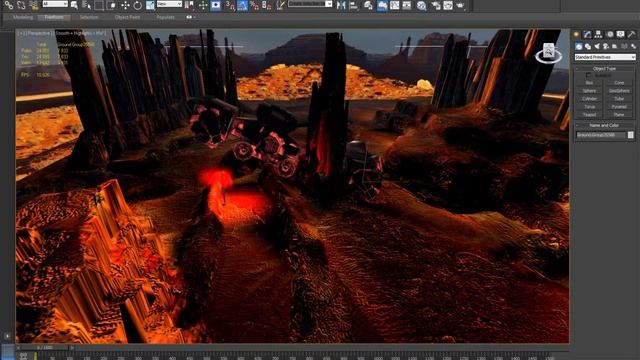Toggle Keyboard Shortcut Override button

216,5
